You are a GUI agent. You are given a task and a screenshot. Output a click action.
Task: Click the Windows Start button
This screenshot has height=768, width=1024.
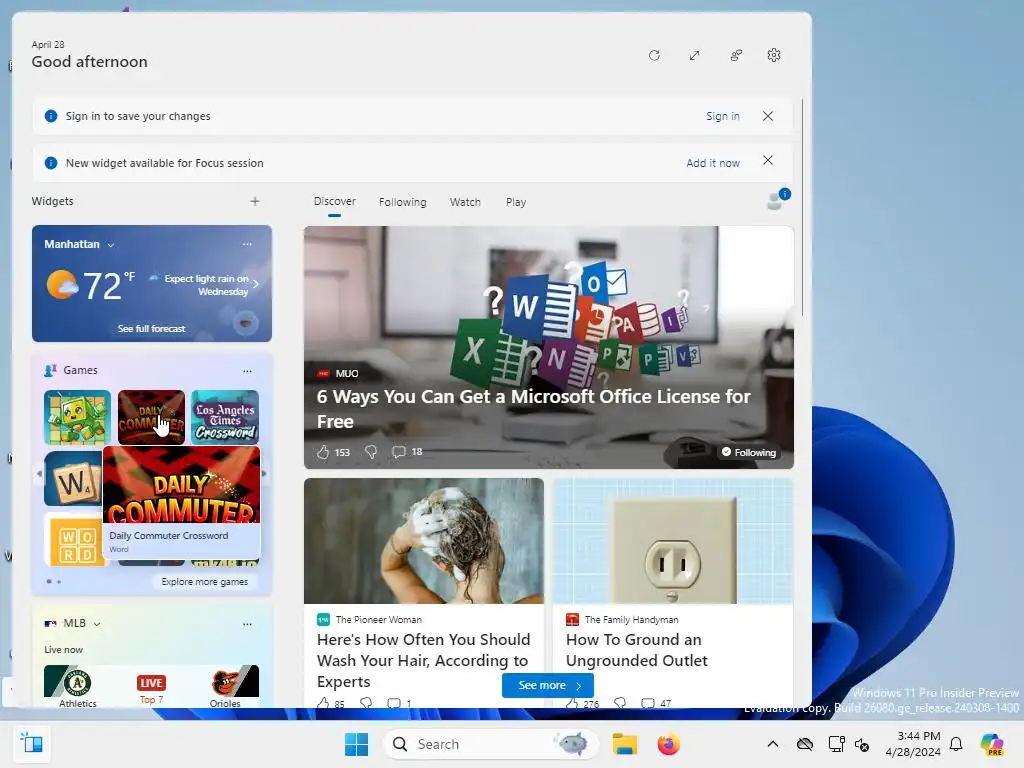click(x=356, y=744)
